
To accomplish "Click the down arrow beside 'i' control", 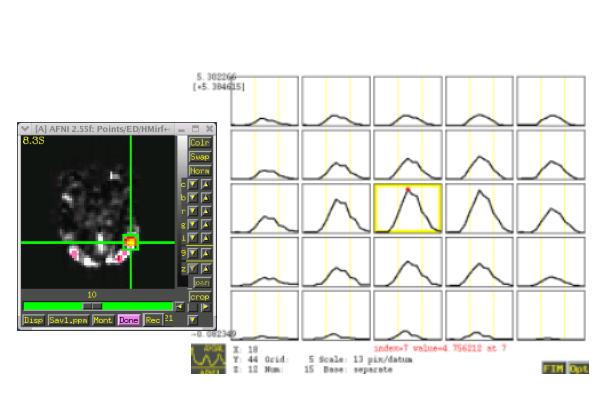I will click(x=193, y=238).
